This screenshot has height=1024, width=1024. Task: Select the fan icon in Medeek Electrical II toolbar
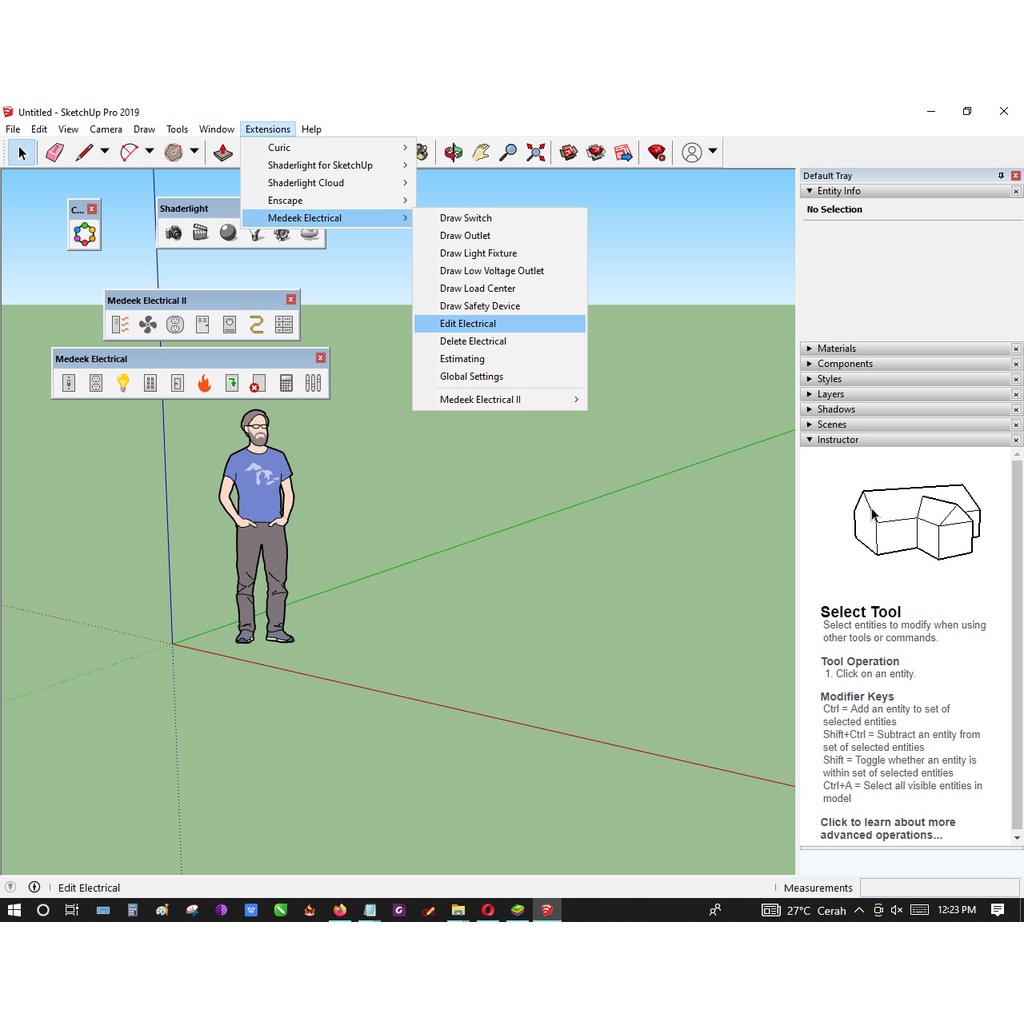tap(148, 324)
